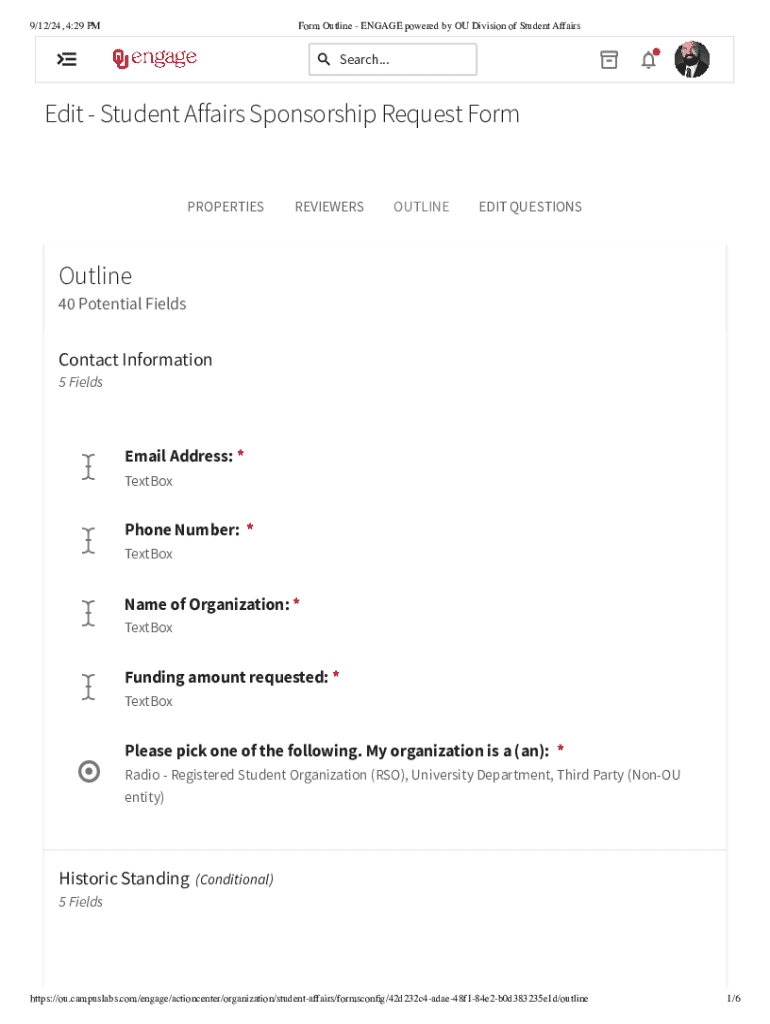This screenshot has width=770, height=1024.
Task: Click the text cursor icon beside Funding amount requested
Action: (89, 687)
